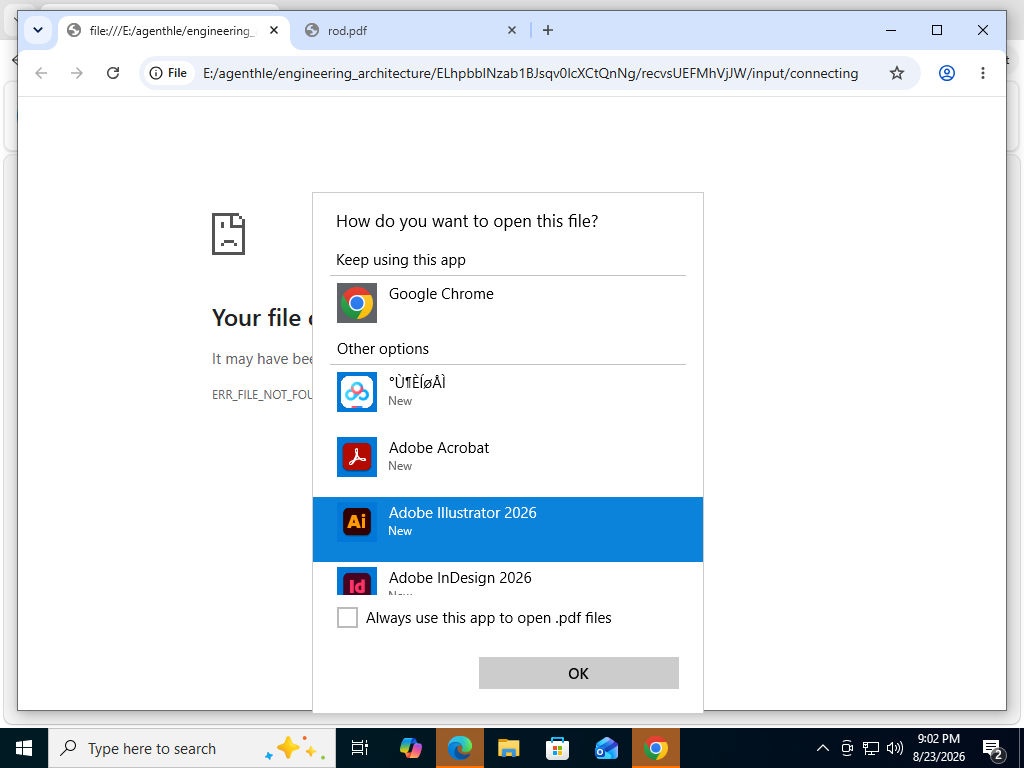Click the Meet Now tray icon
Image resolution: width=1024 pixels, height=768 pixels.
pyautogui.click(x=847, y=748)
